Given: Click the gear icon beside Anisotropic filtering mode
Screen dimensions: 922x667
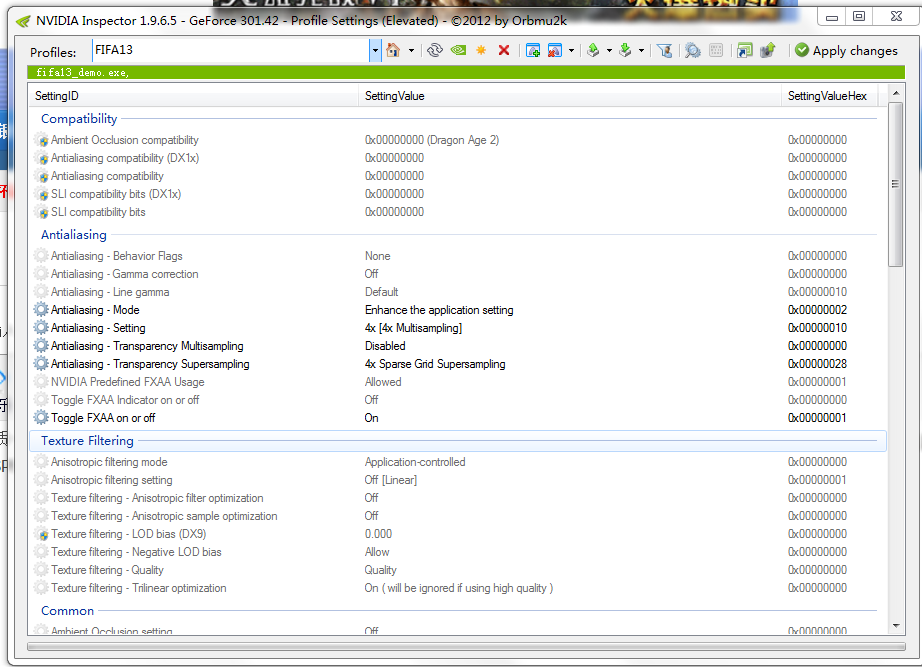Looking at the screenshot, I should click(x=41, y=462).
